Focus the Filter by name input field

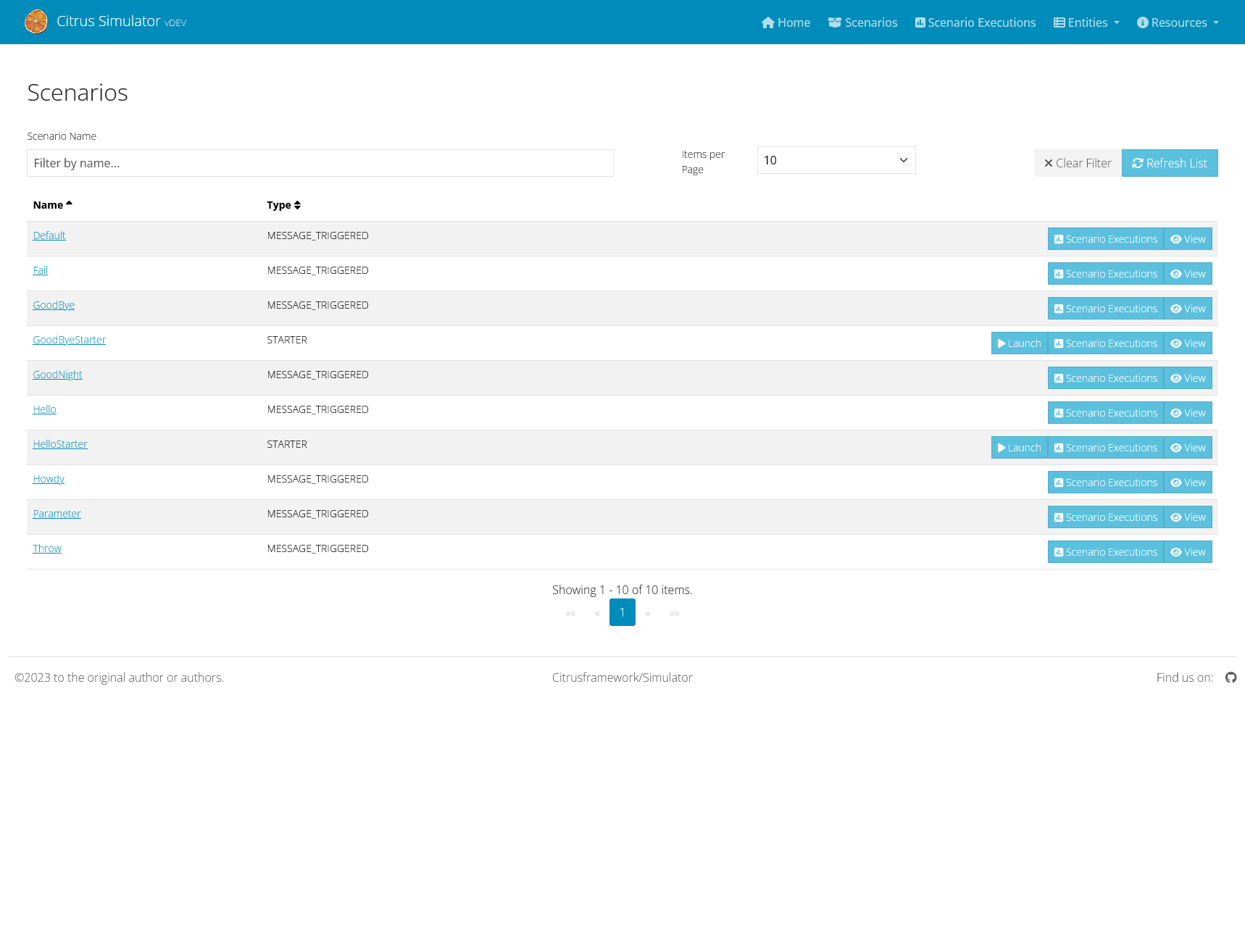320,163
